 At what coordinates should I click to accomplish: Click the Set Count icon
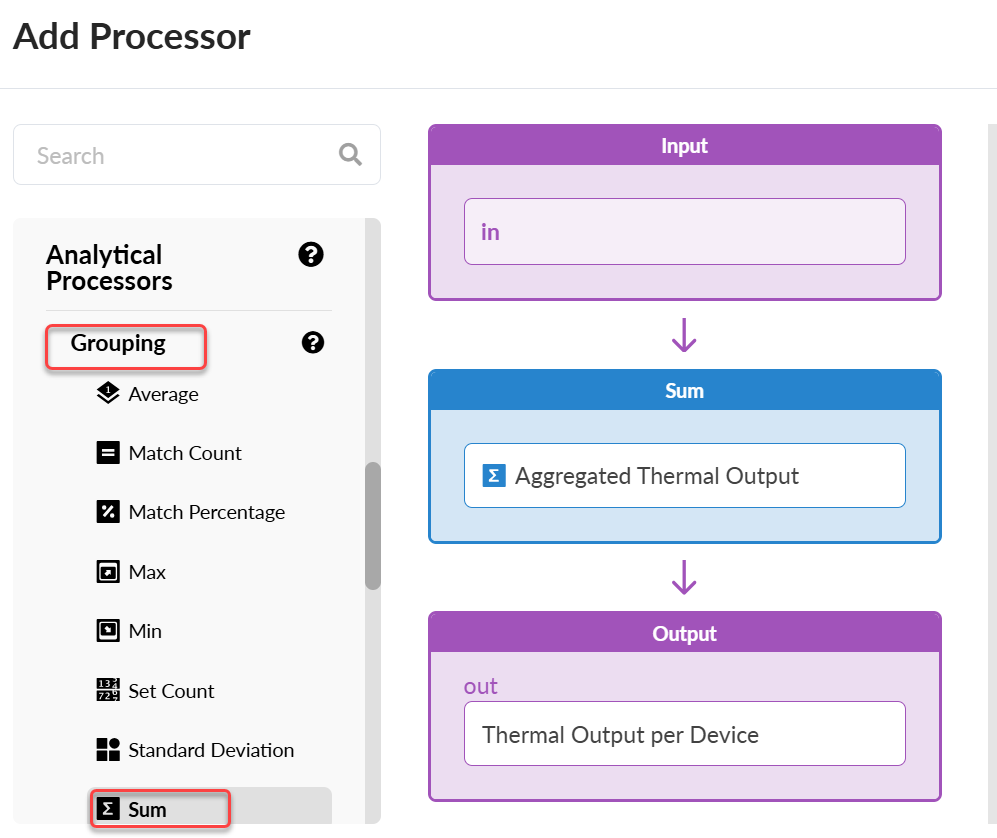click(x=108, y=691)
